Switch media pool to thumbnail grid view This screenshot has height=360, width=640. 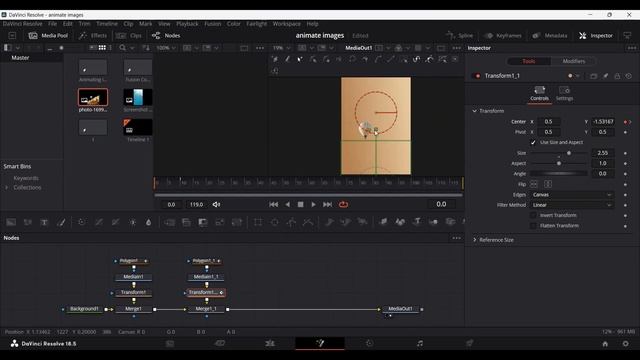click(102, 48)
